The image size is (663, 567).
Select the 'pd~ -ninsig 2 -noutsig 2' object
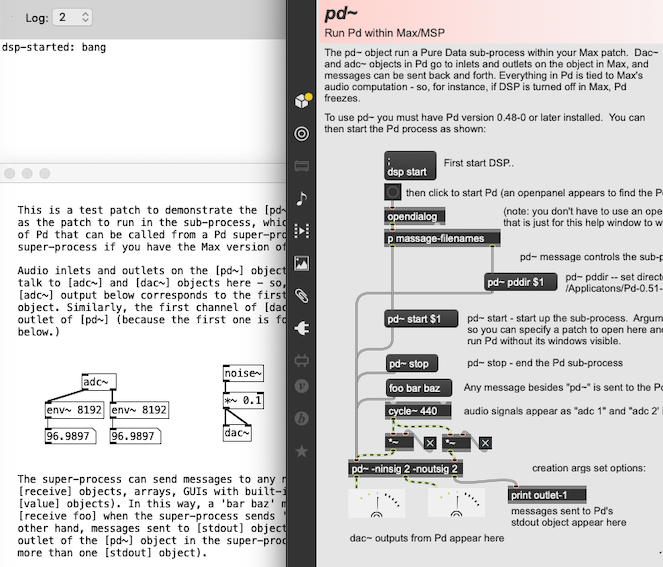coord(405,468)
